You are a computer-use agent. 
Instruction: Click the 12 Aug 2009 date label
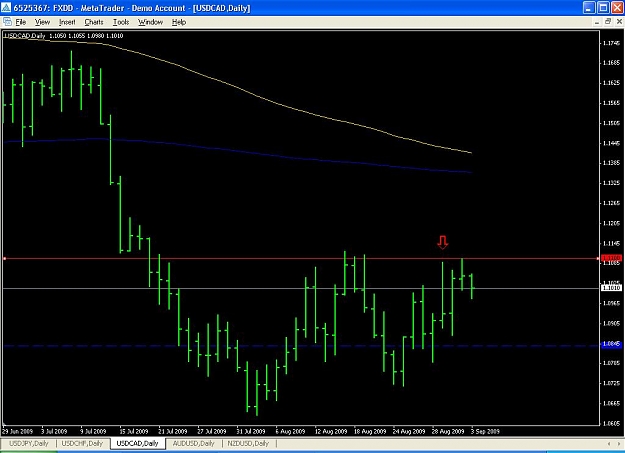tap(331, 431)
